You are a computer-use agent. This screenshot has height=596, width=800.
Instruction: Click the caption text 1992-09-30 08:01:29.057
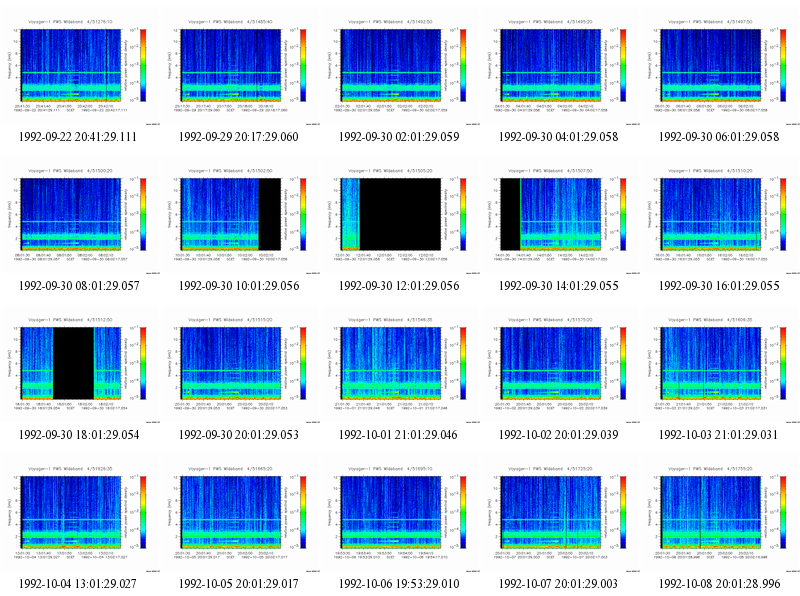click(79, 286)
